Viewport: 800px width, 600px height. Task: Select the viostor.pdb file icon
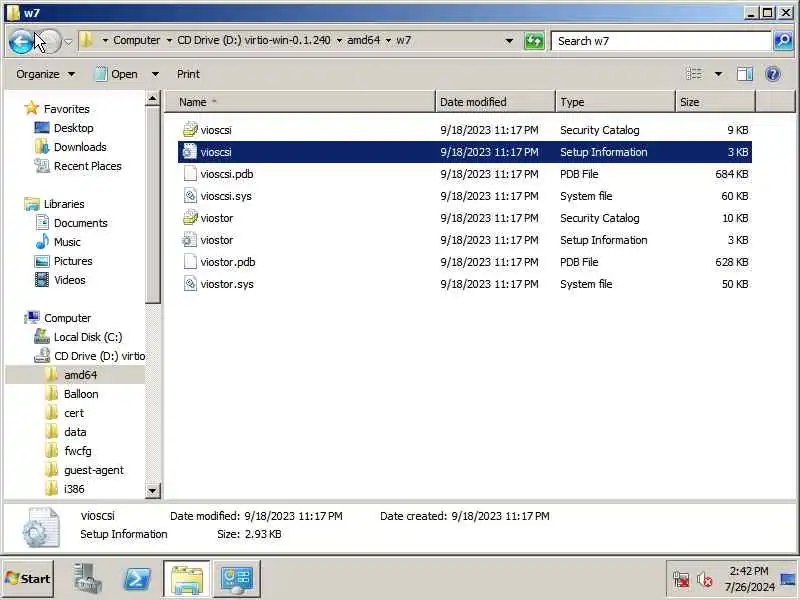click(x=190, y=261)
